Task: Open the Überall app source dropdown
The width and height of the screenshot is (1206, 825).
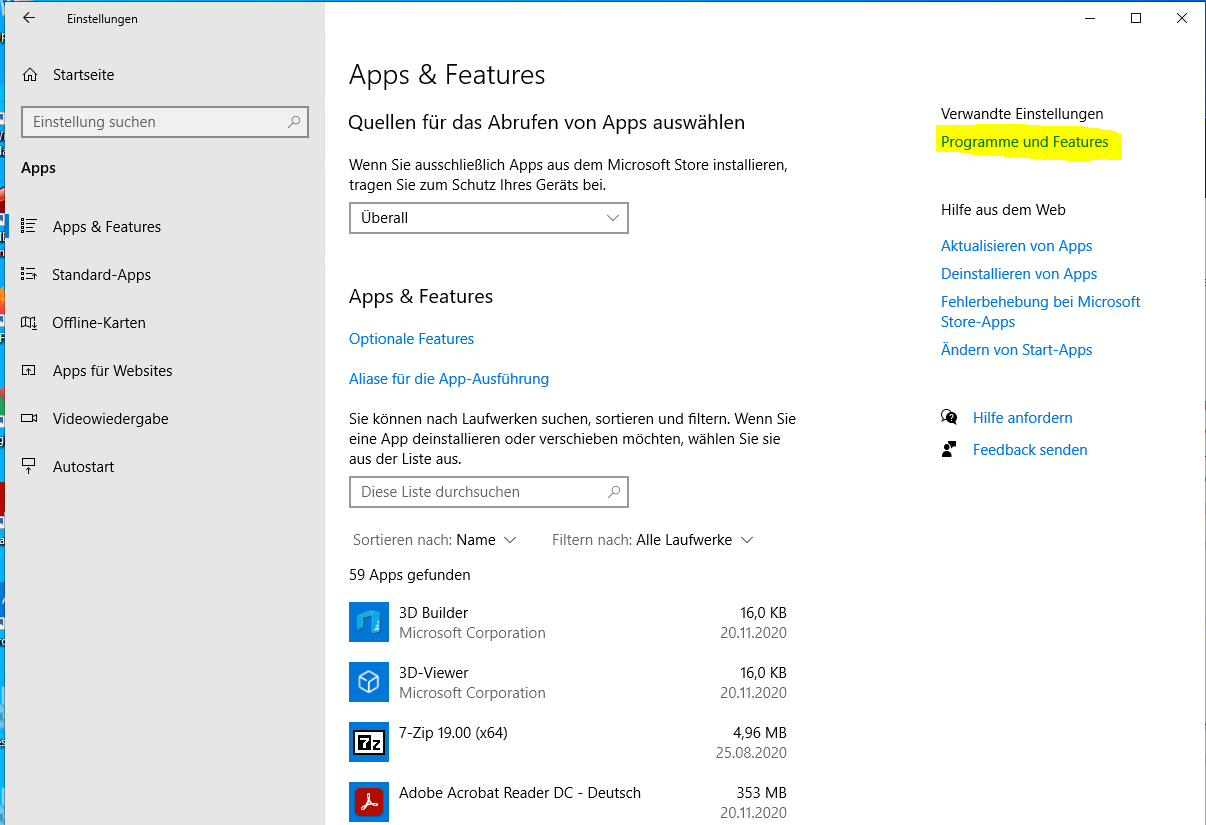Action: [488, 218]
